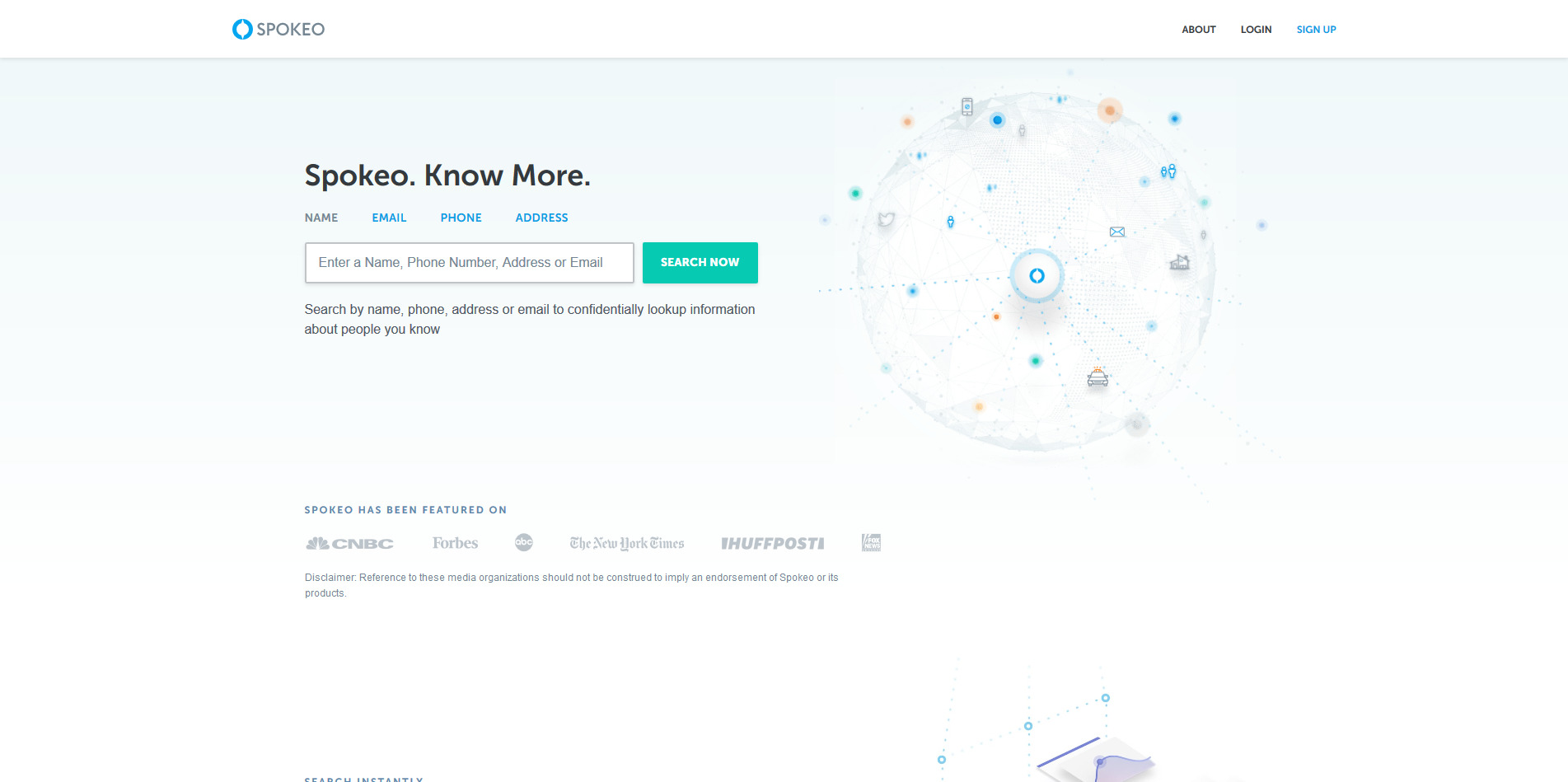1568x782 pixels.
Task: Switch to the Address search tab
Action: click(541, 218)
